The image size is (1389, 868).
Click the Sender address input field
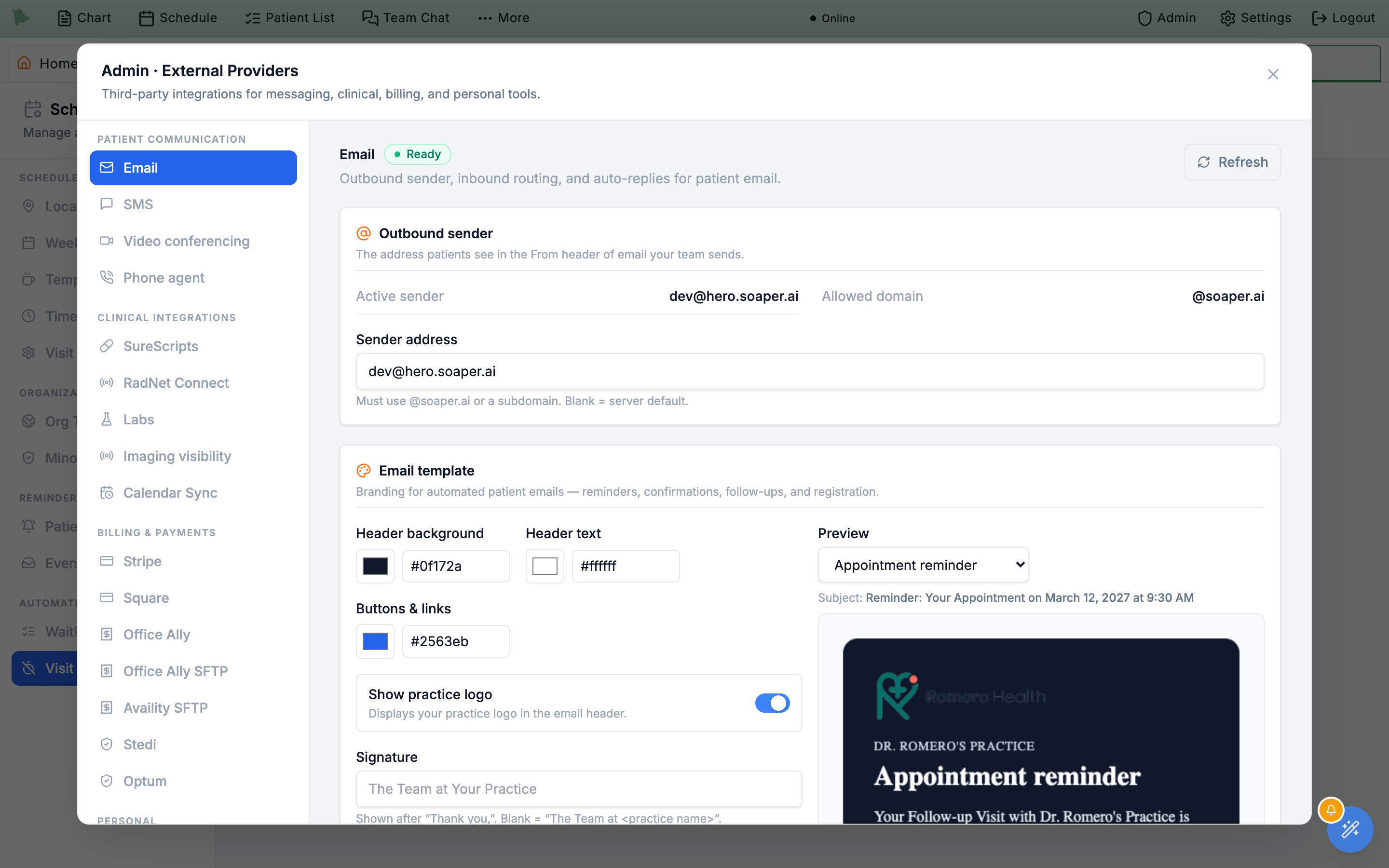(x=810, y=371)
